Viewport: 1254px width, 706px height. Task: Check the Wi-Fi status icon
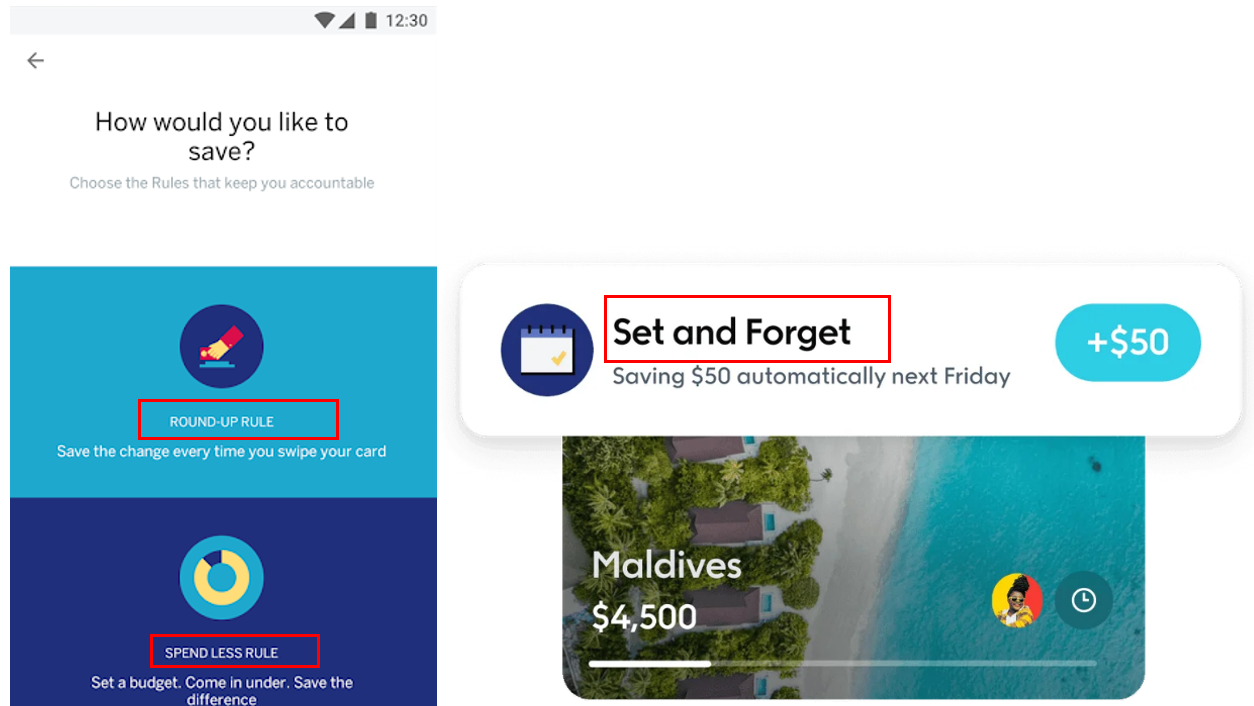(x=324, y=20)
